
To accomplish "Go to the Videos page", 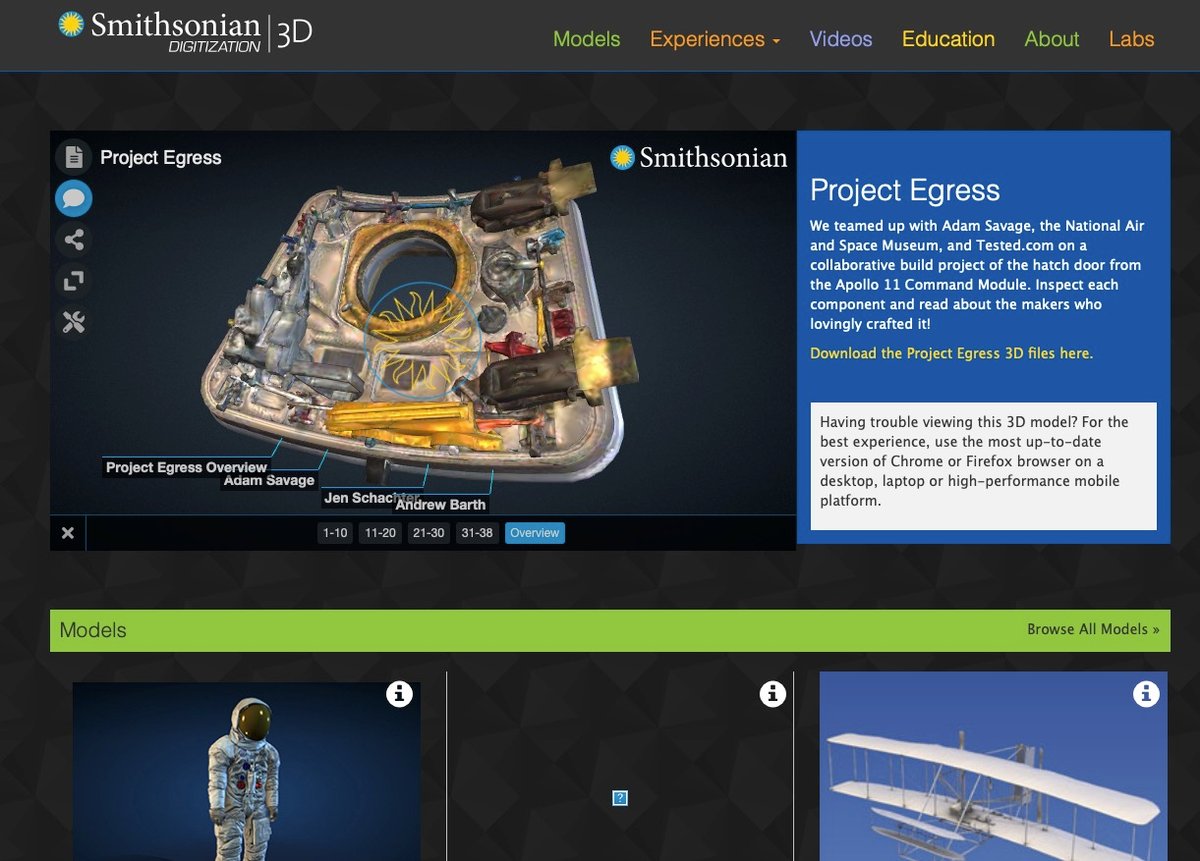I will (x=841, y=39).
